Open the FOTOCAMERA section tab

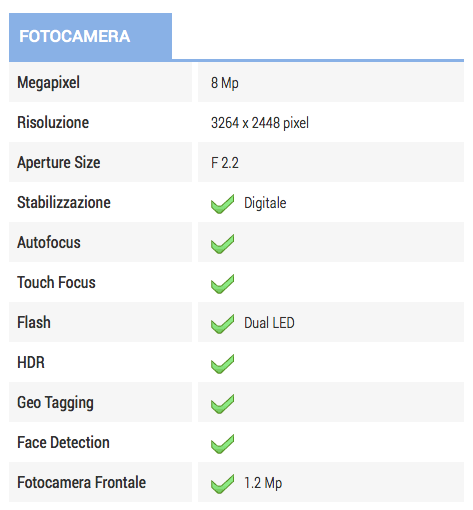coord(90,37)
